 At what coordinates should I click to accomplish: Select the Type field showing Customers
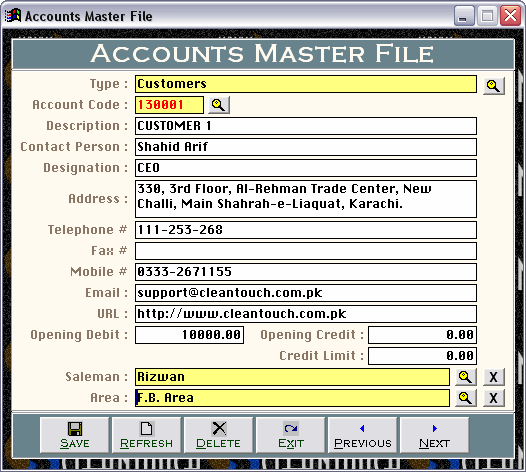pyautogui.click(x=306, y=84)
